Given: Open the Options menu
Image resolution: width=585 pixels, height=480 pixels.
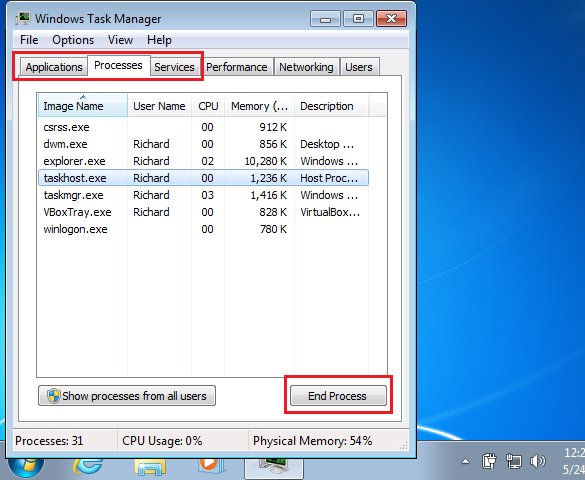Looking at the screenshot, I should (x=73, y=40).
